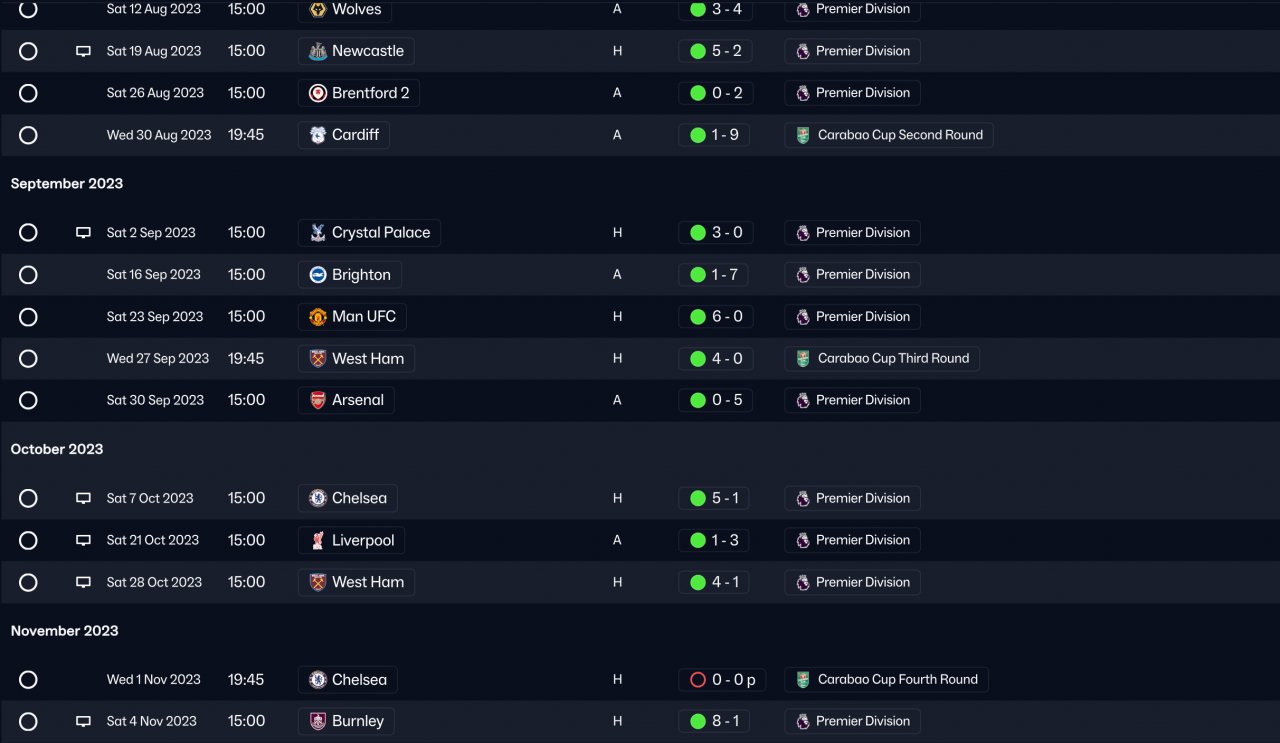1280x743 pixels.
Task: Open the 1 - 9 result against Cardiff
Action: pyautogui.click(x=715, y=135)
